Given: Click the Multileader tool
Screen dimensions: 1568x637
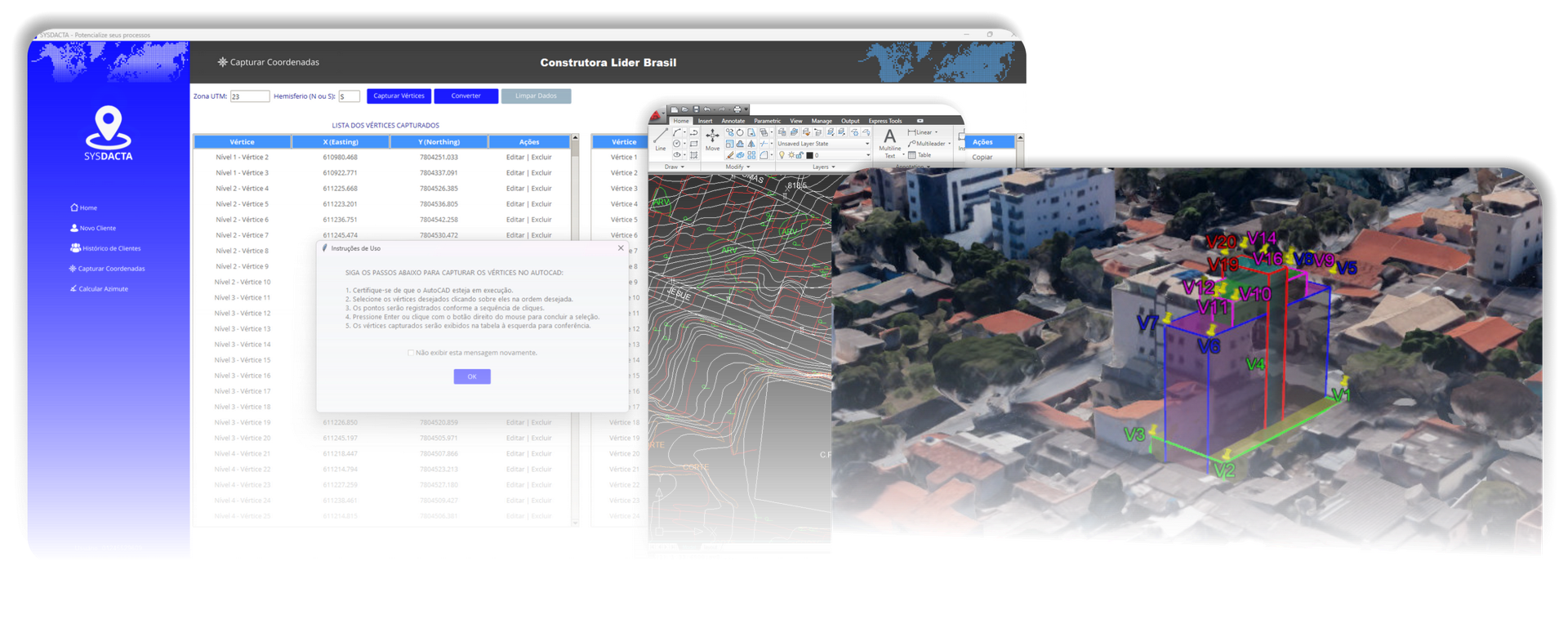Looking at the screenshot, I should [x=927, y=144].
